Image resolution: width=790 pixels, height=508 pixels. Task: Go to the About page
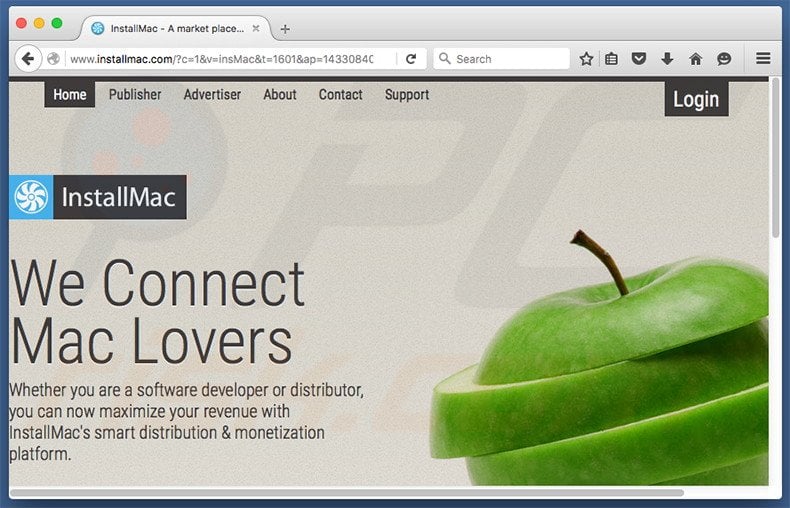point(280,94)
